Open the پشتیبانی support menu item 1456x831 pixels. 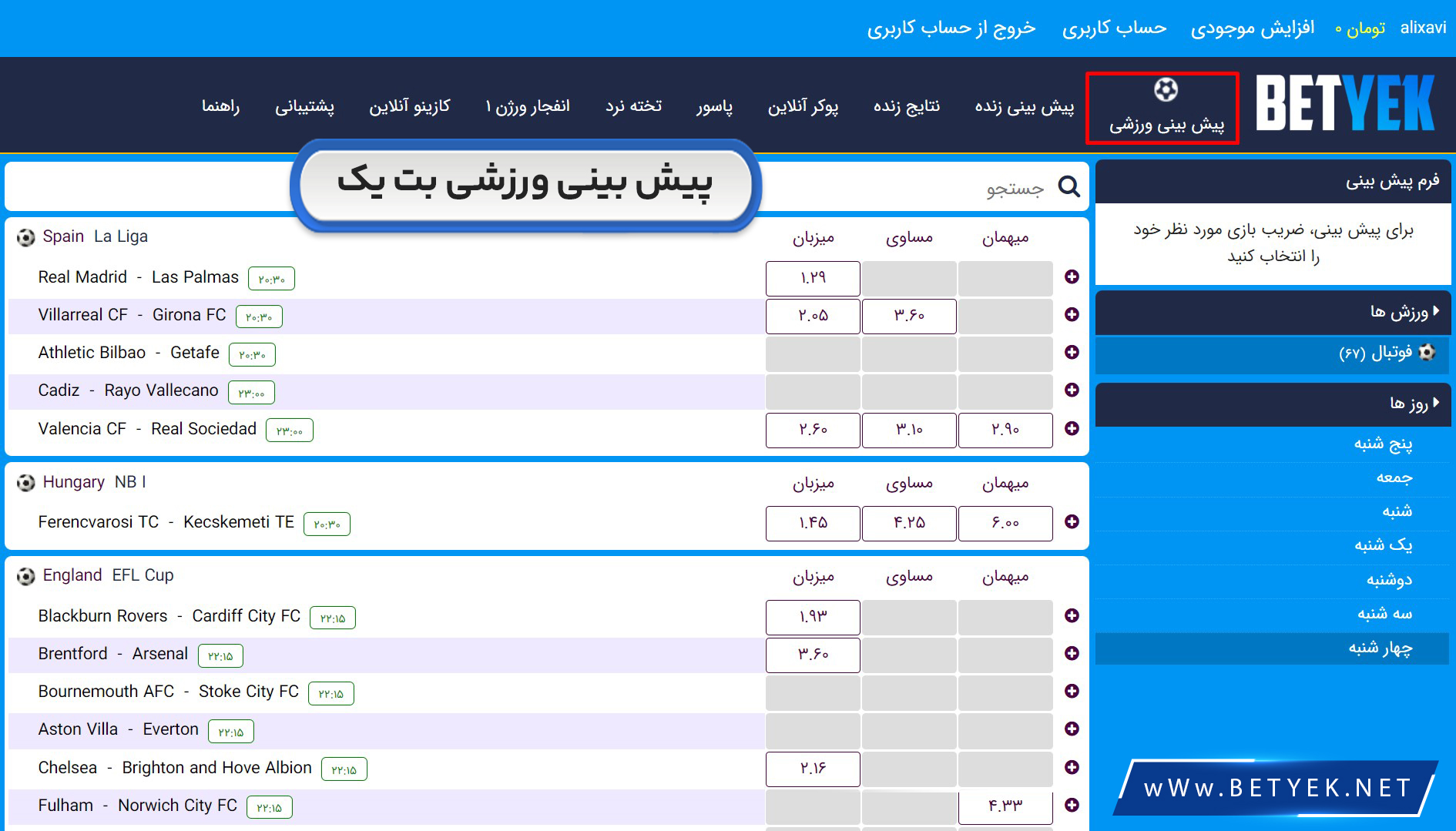304,106
